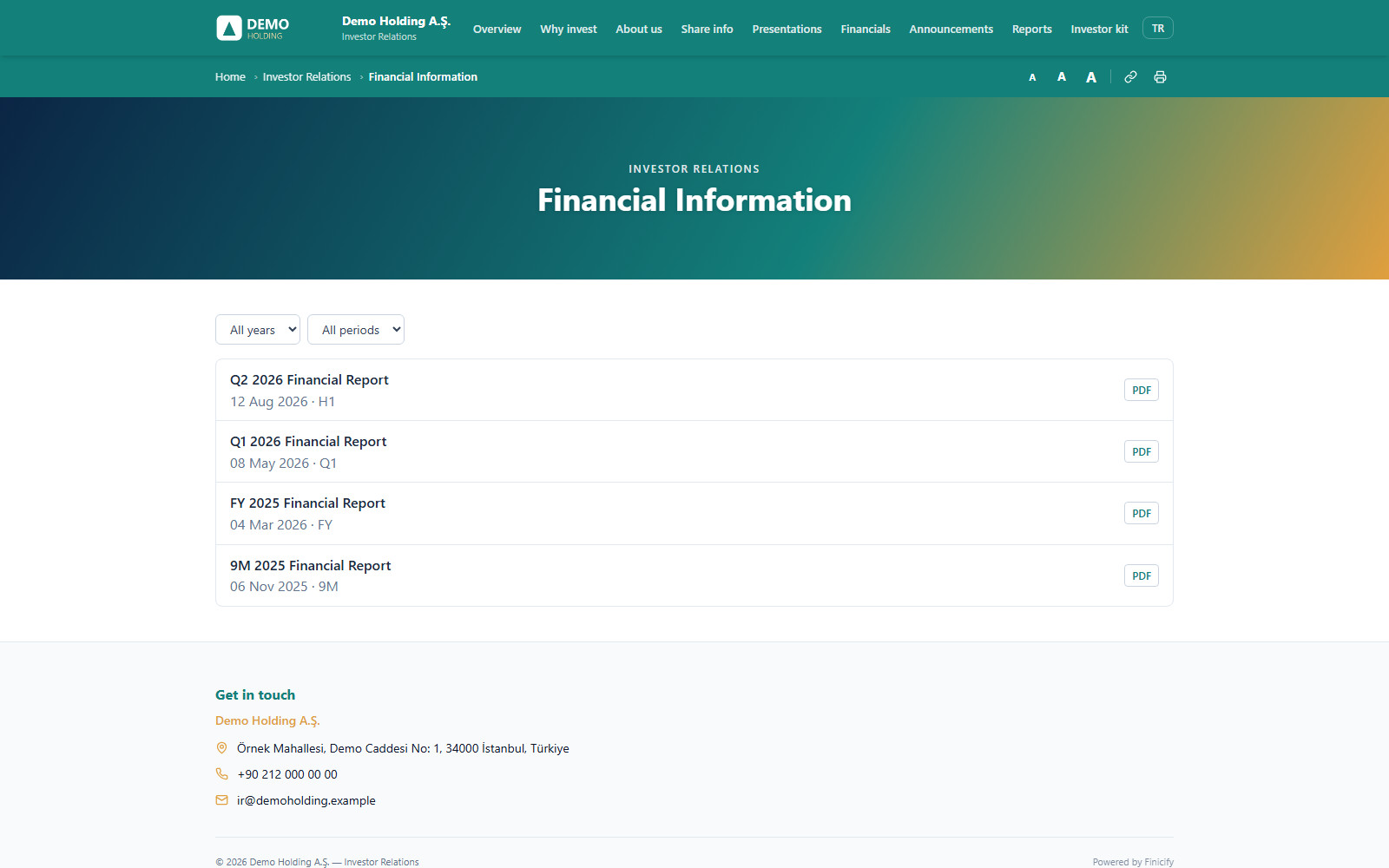Screen dimensions: 1389x868
Task: Download PDF for 9M 2025 Financial Report
Action: 1142,576
